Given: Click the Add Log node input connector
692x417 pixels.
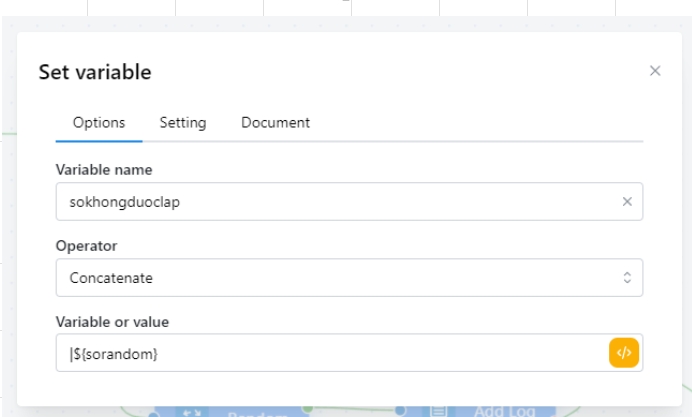Looking at the screenshot, I should [x=400, y=409].
